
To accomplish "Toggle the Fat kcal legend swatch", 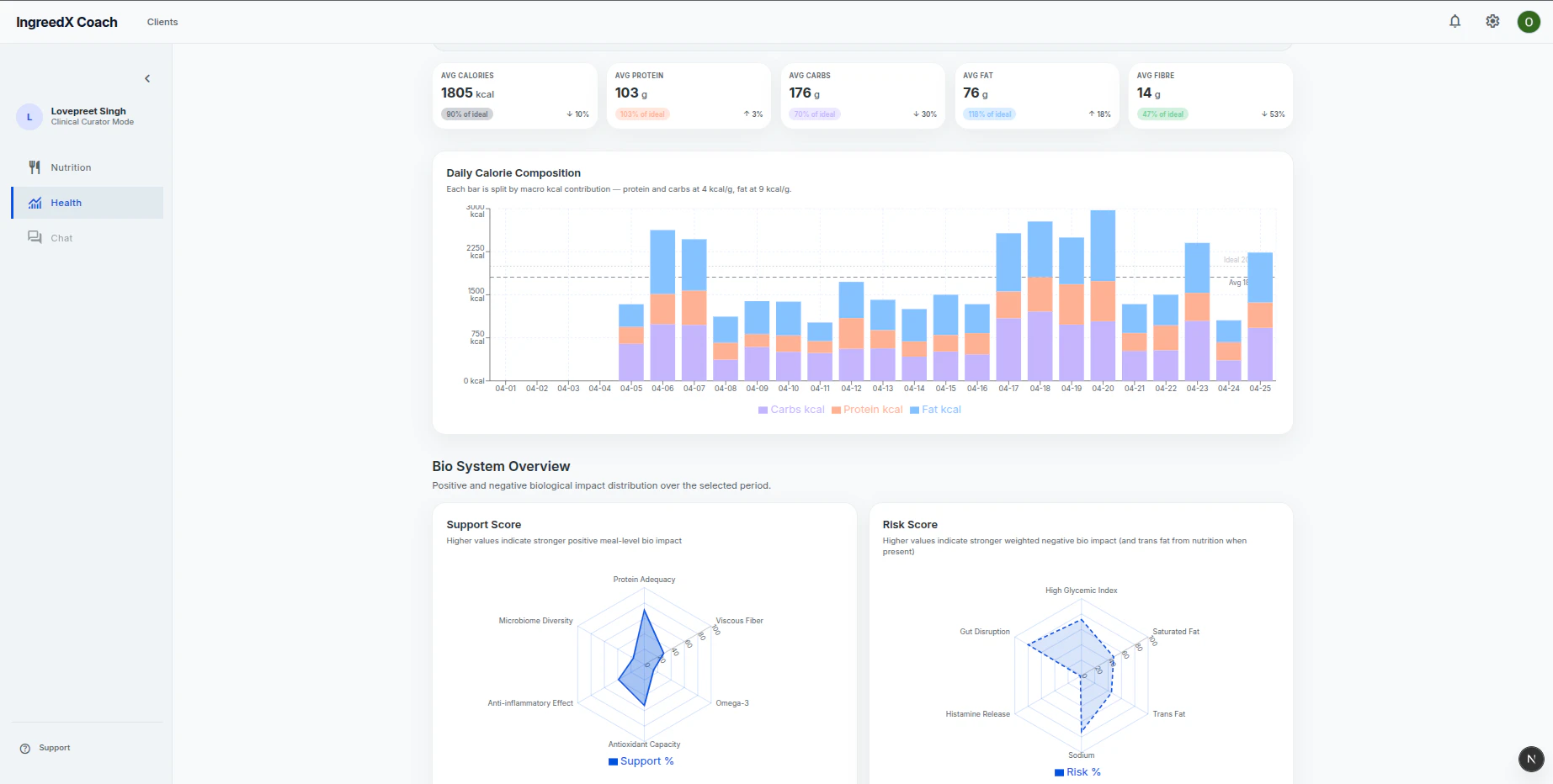I will pos(914,411).
